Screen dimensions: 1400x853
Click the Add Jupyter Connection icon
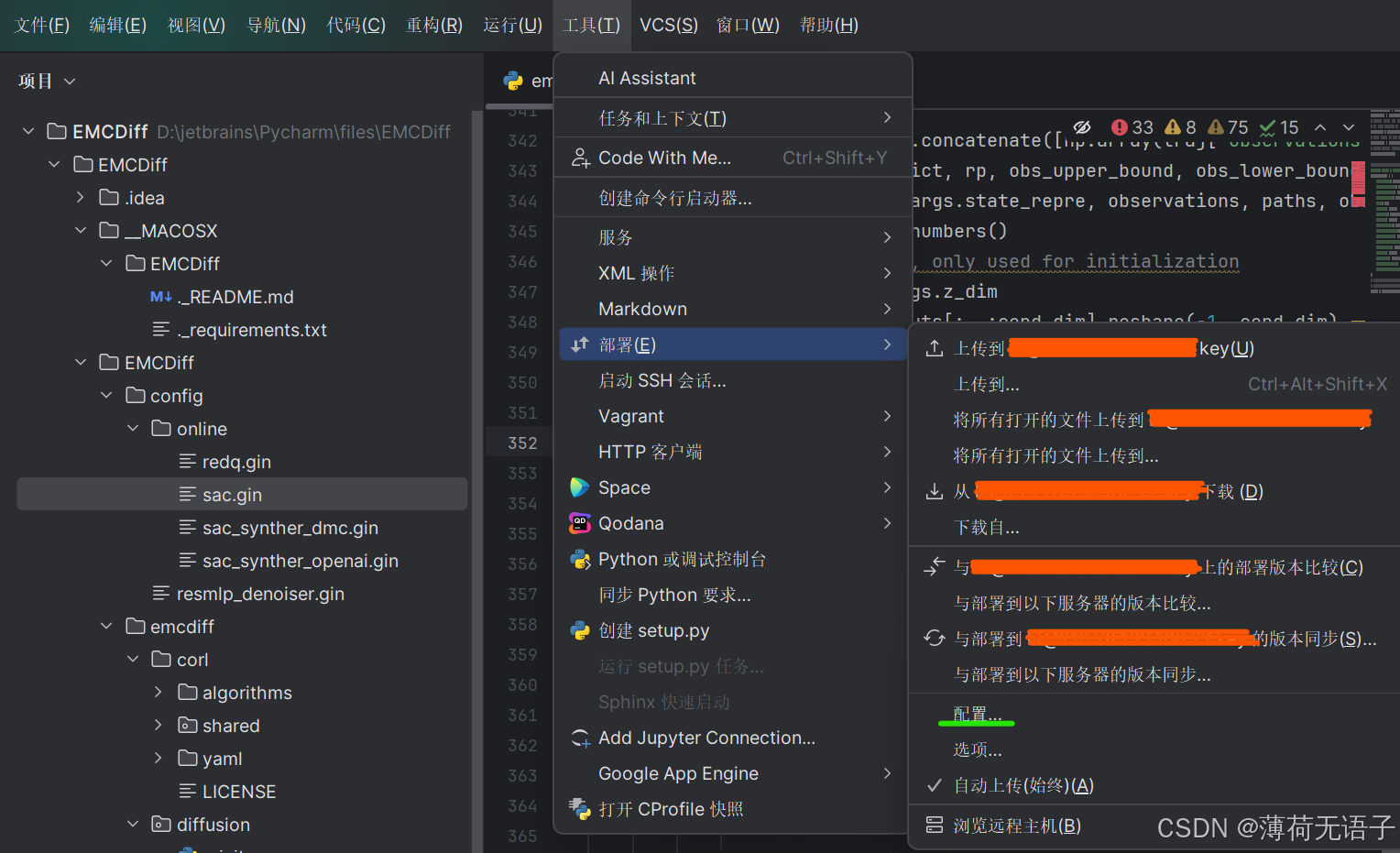(580, 738)
